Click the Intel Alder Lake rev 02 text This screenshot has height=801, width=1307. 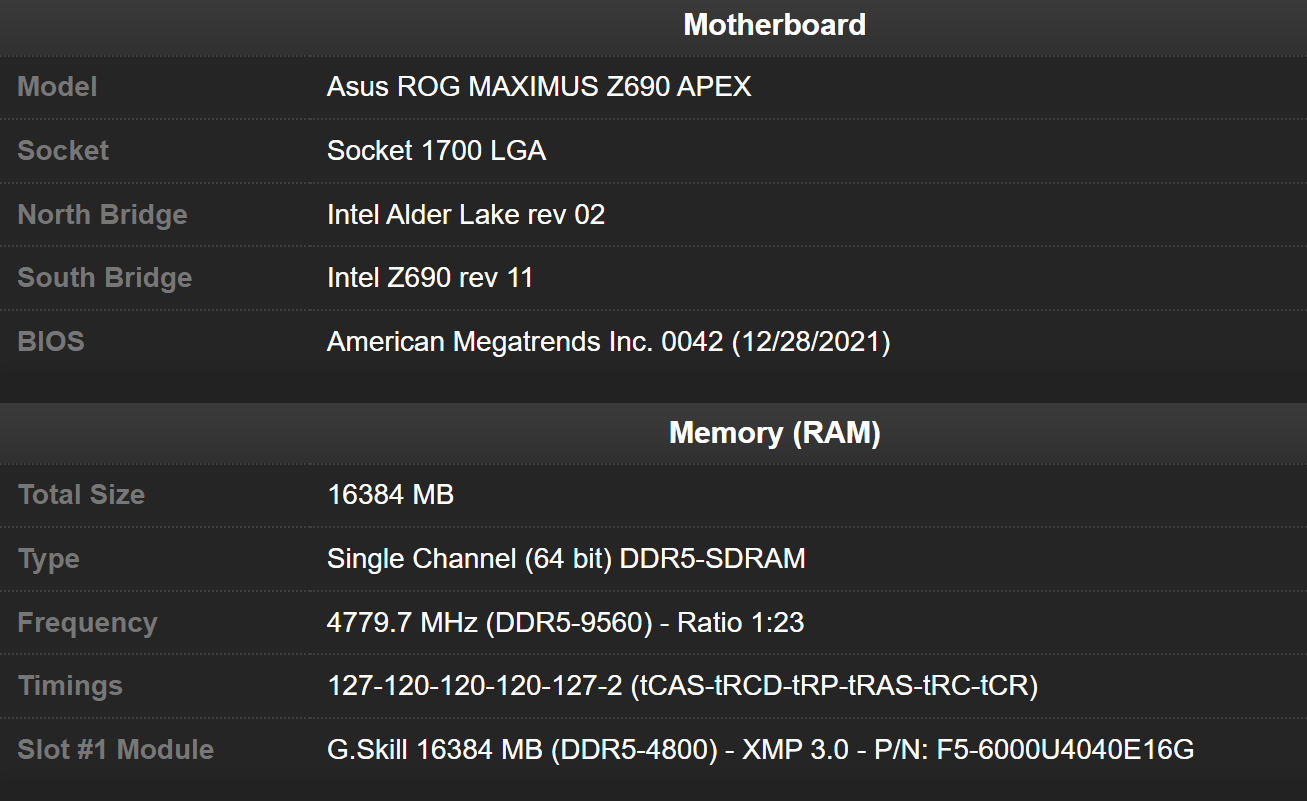(x=466, y=214)
